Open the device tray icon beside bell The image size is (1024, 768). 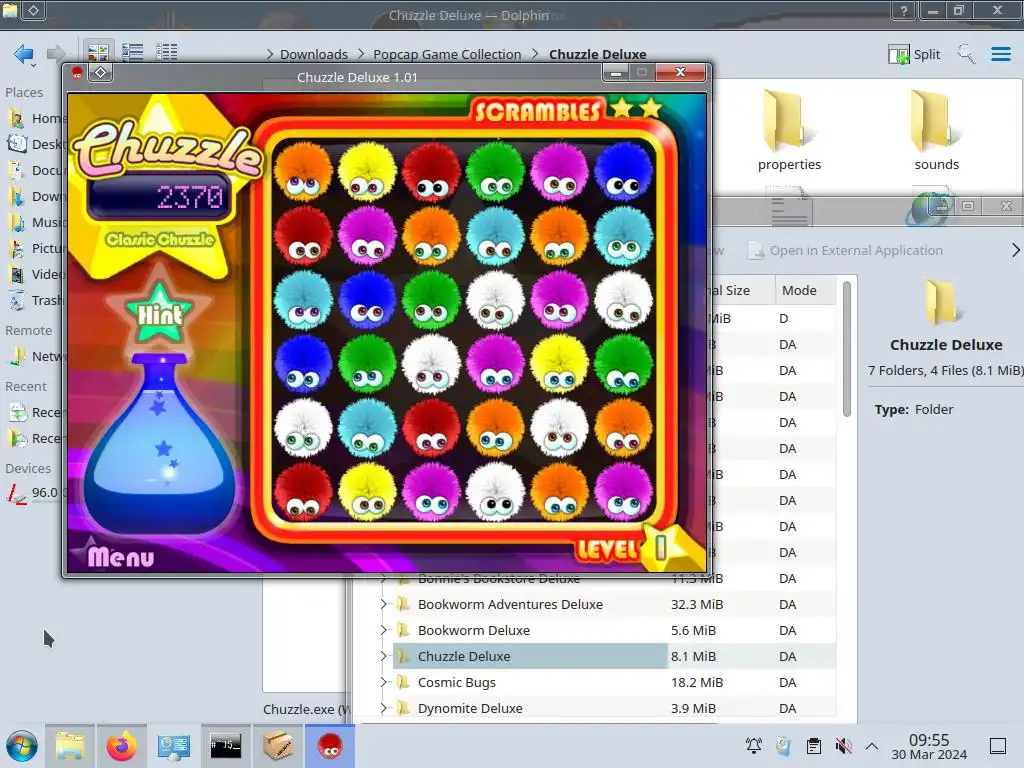click(x=784, y=746)
